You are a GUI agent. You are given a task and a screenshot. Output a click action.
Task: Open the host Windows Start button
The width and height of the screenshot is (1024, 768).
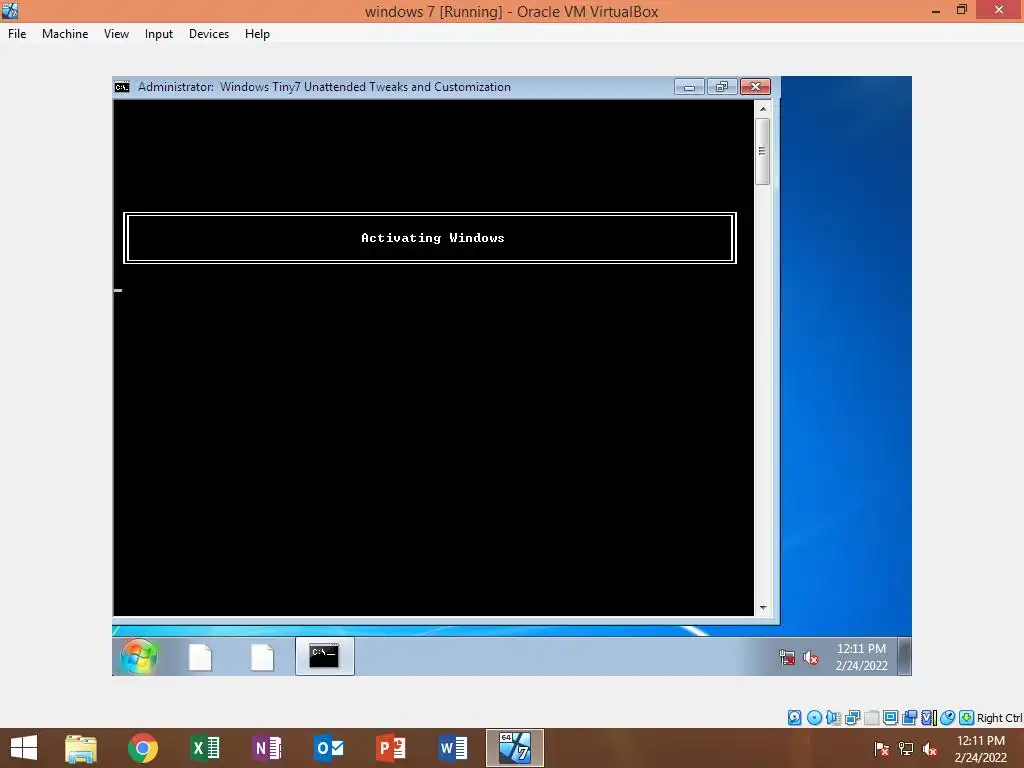click(x=24, y=748)
